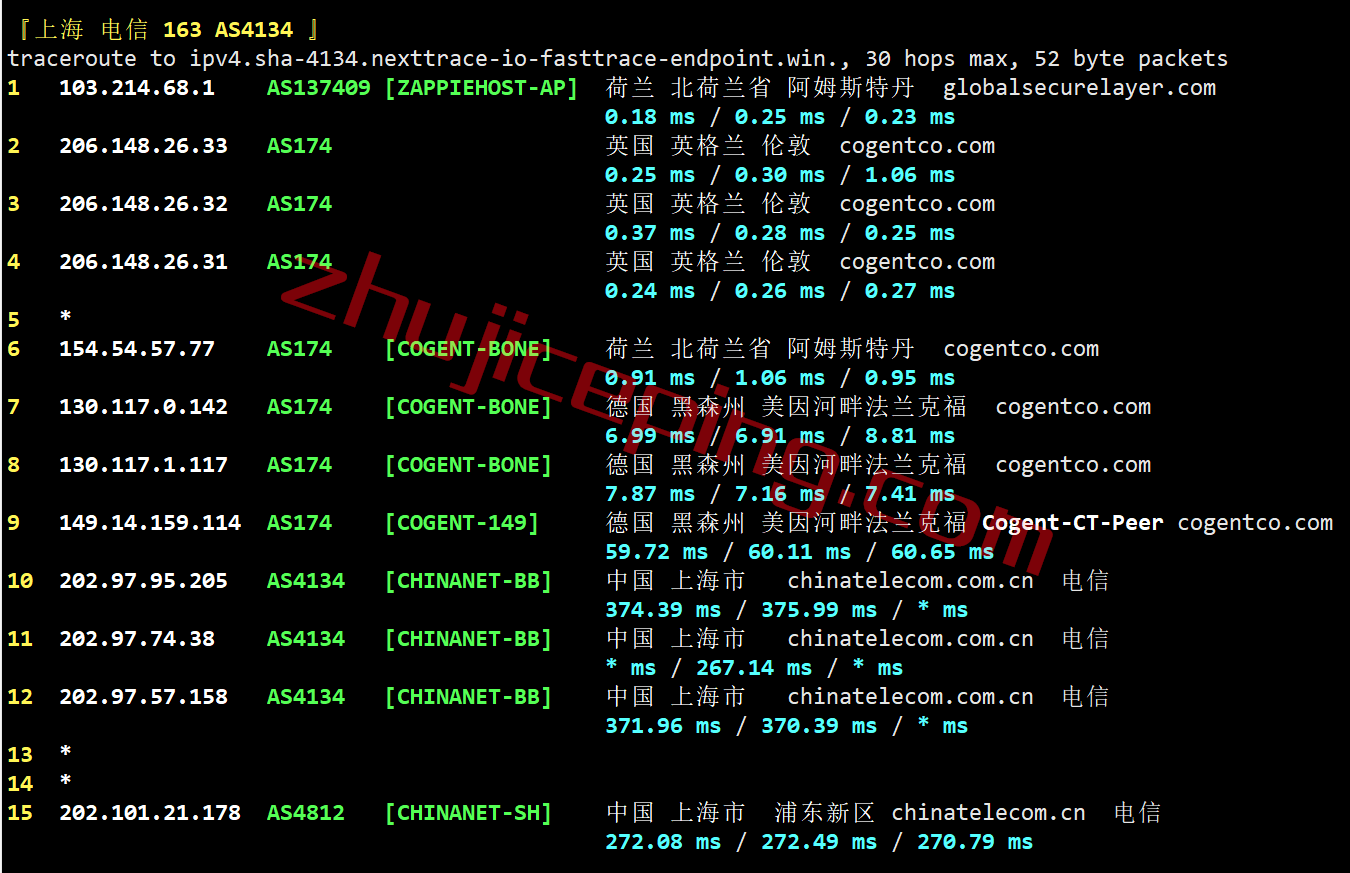Click the 0.91 ms latency value
Screen dimensions: 1350x873
pyautogui.click(x=650, y=378)
